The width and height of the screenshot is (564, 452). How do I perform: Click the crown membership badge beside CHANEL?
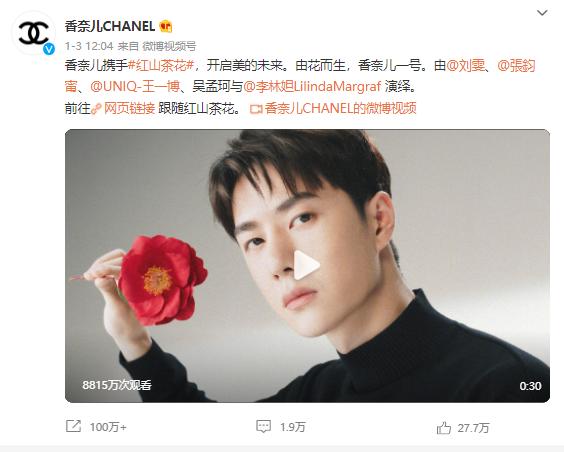[166, 26]
